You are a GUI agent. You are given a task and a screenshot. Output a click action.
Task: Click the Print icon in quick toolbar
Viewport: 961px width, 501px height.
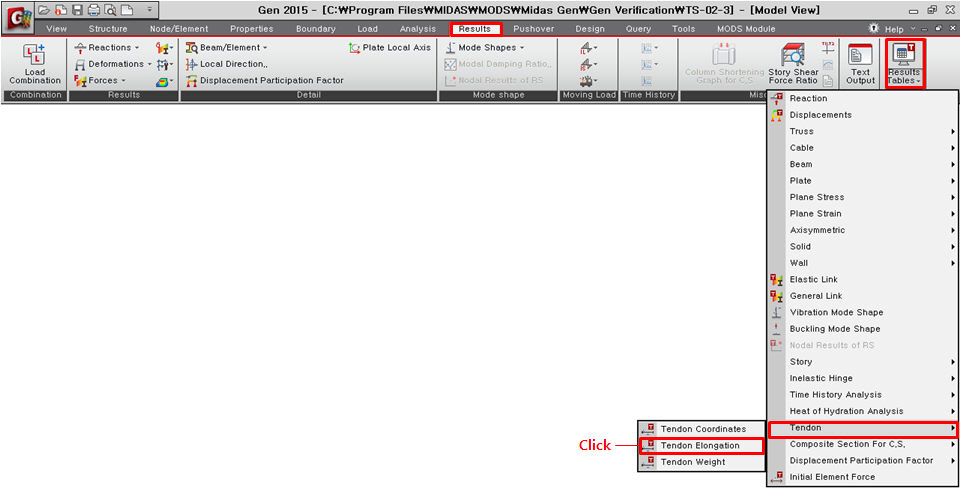tap(93, 10)
